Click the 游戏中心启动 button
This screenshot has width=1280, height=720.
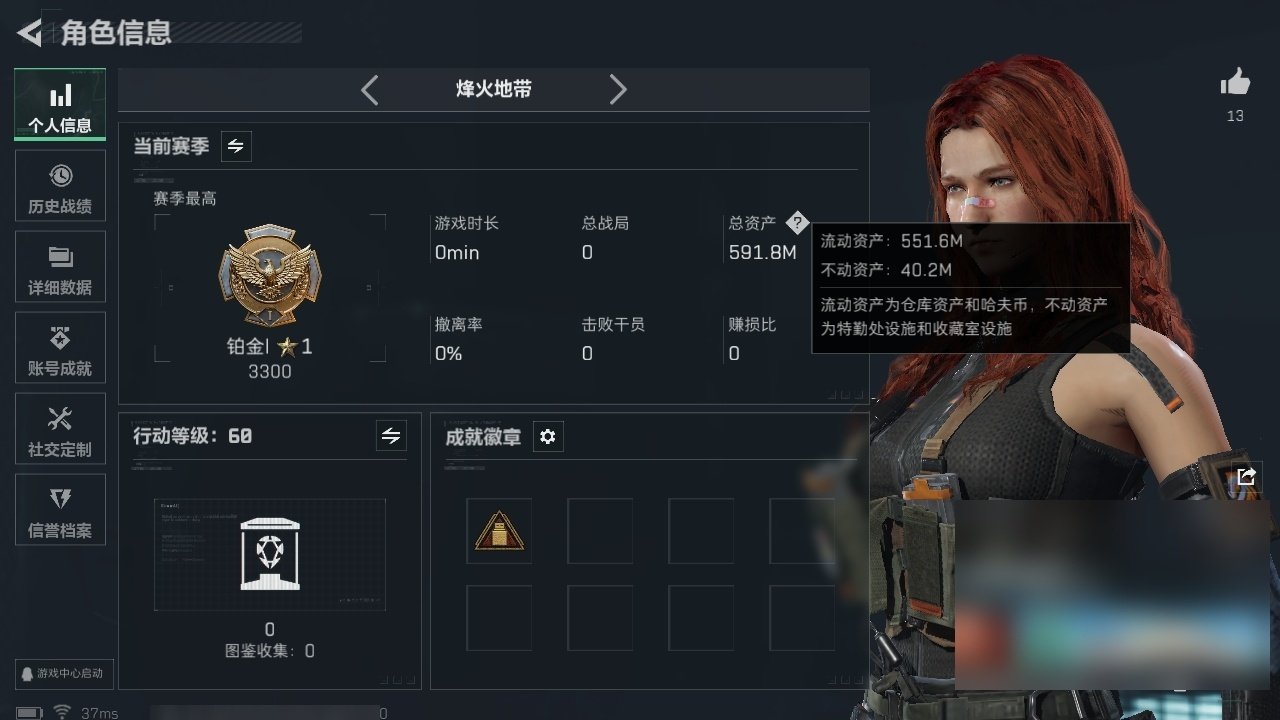click(61, 674)
